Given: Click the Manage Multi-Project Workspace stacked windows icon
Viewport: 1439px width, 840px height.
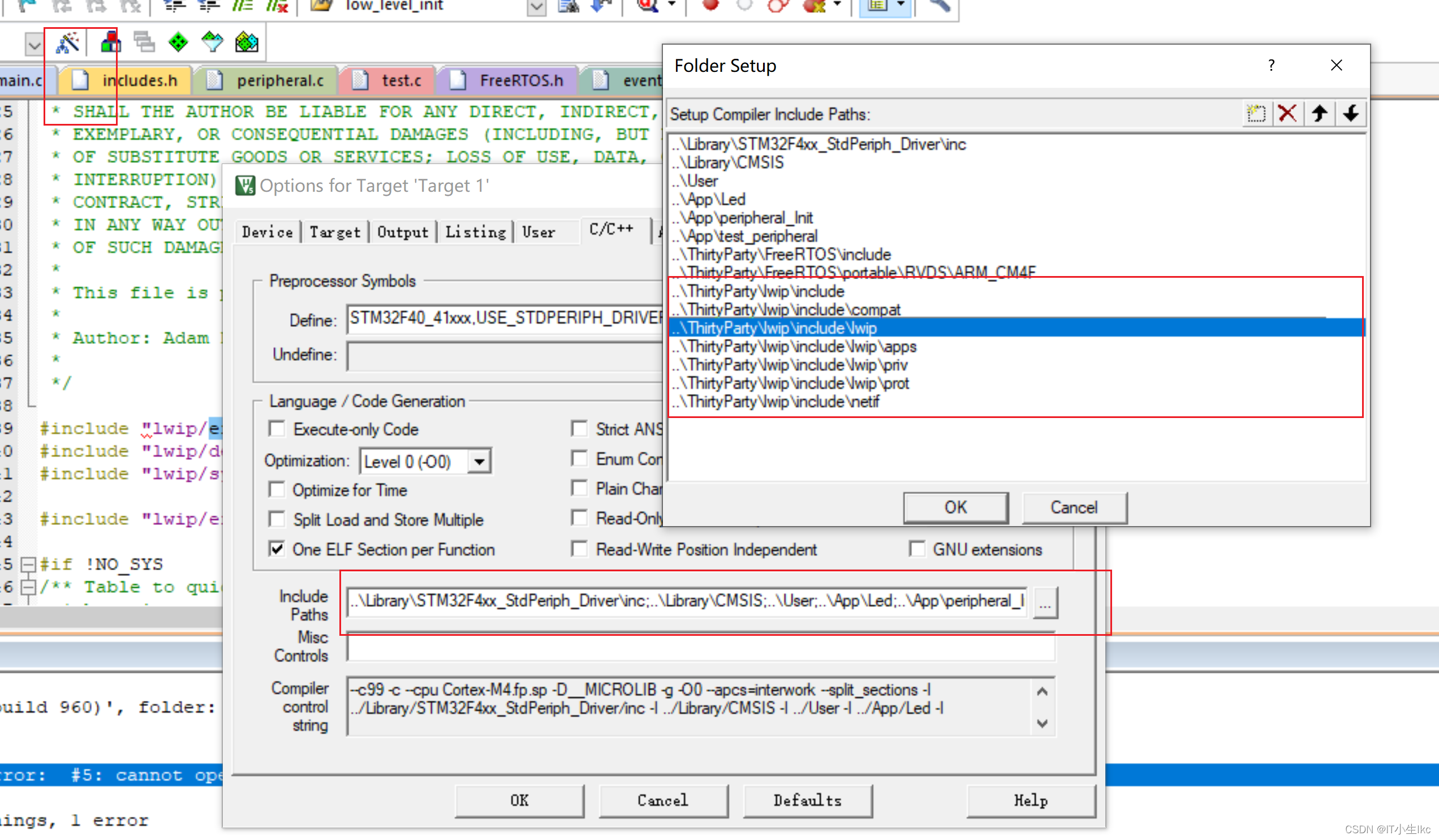Looking at the screenshot, I should 144,42.
